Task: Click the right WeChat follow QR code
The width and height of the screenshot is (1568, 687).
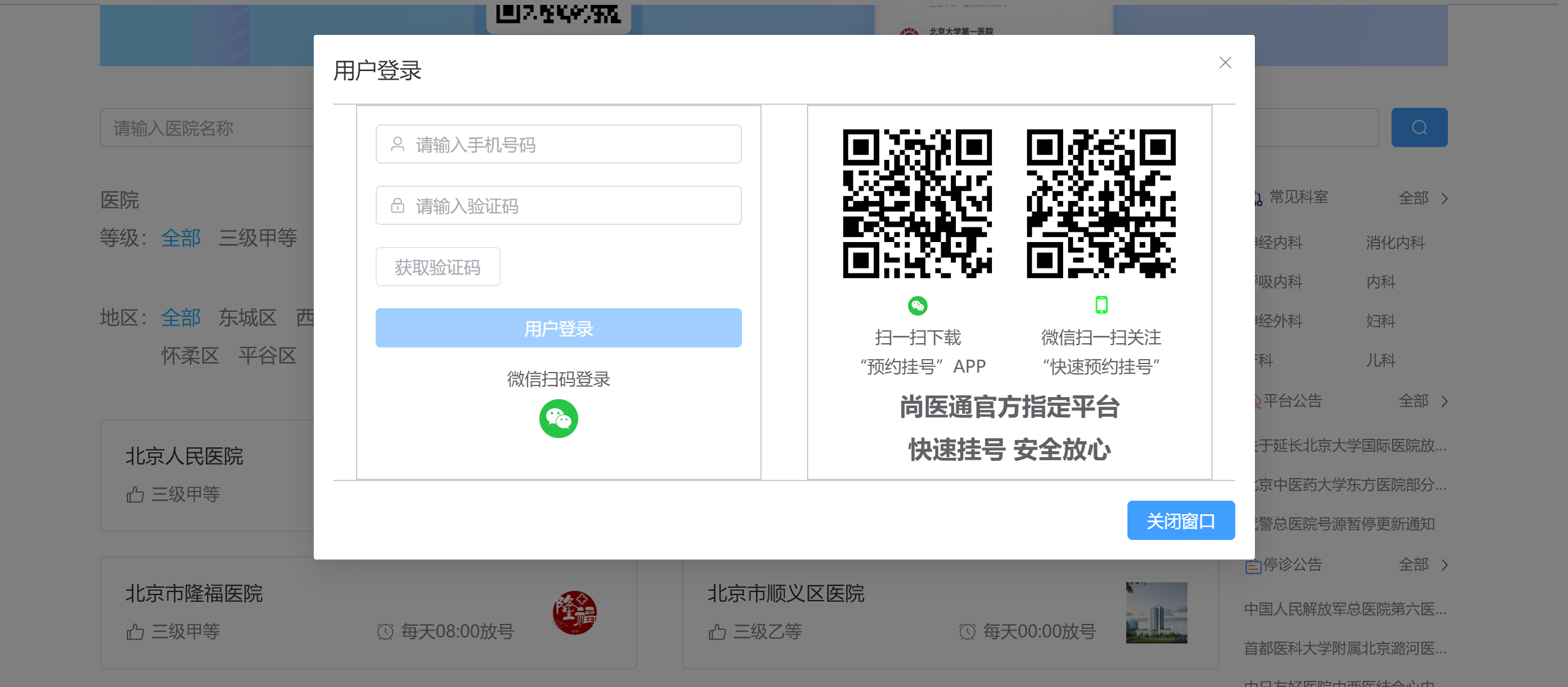Action: (1101, 203)
